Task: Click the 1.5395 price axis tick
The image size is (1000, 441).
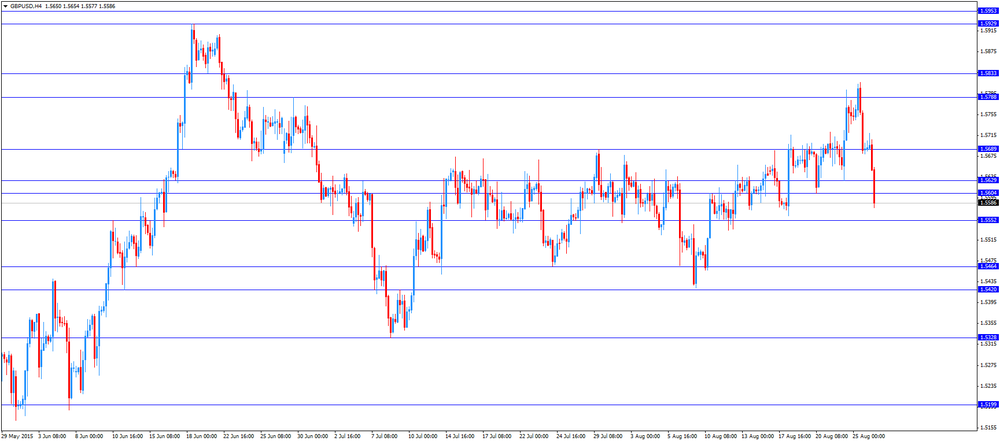Action: 987,303
